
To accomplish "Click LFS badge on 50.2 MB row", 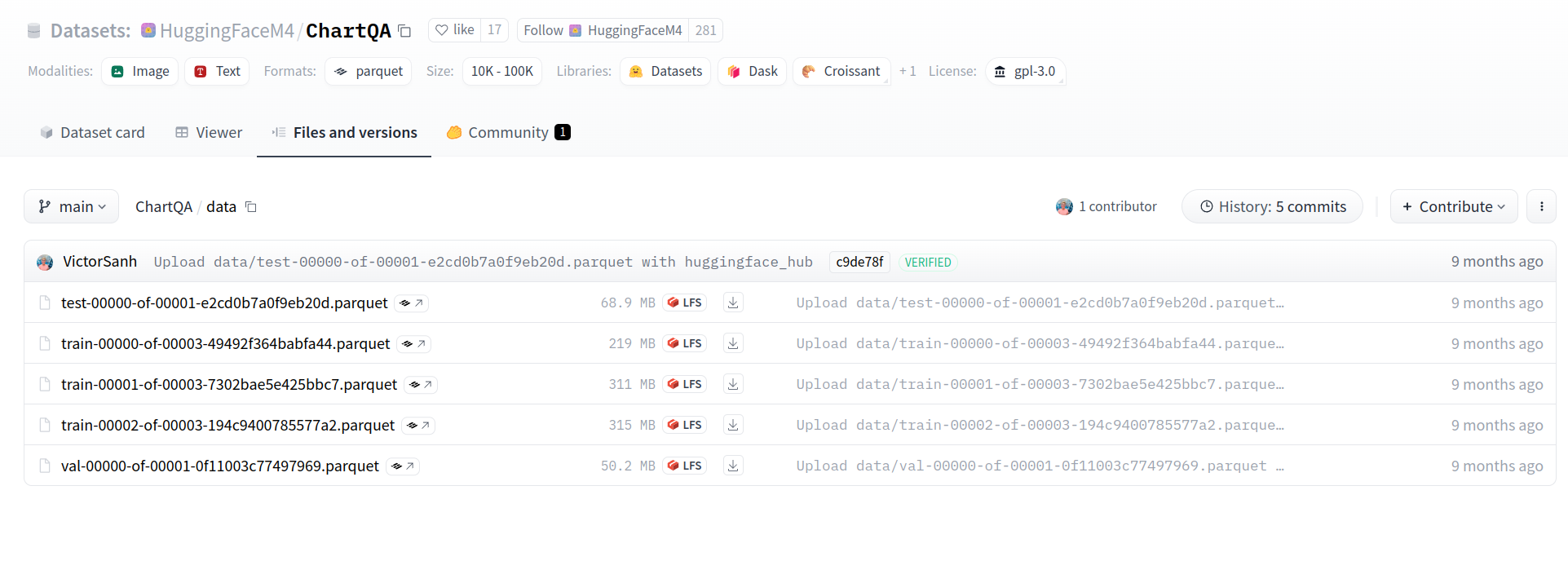I will (684, 466).
